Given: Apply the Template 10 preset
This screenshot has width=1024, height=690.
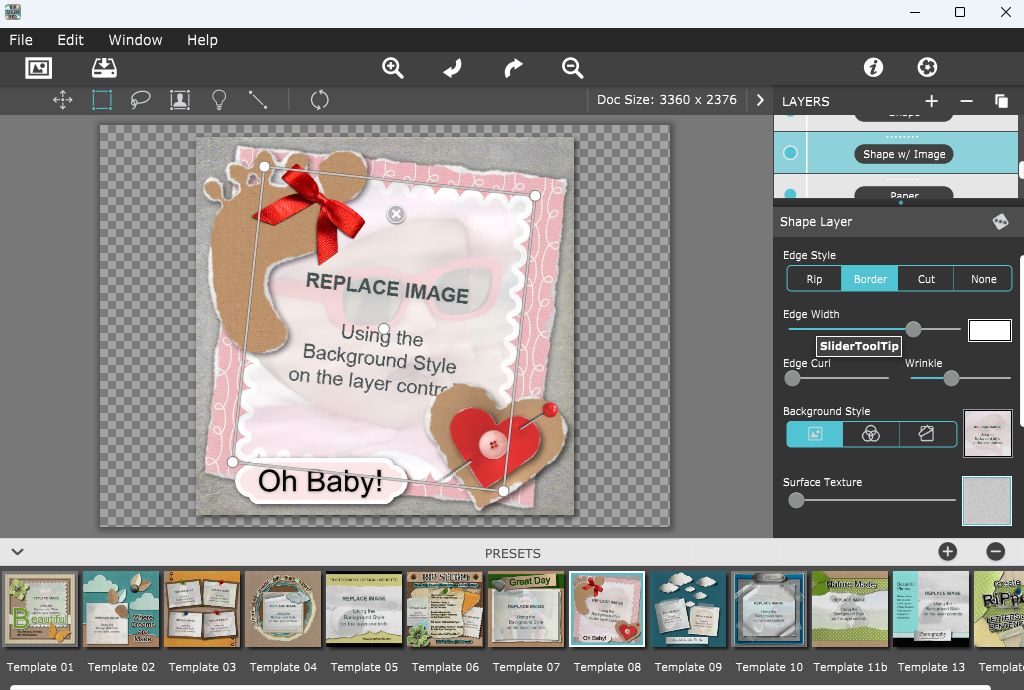Looking at the screenshot, I should tap(769, 610).
